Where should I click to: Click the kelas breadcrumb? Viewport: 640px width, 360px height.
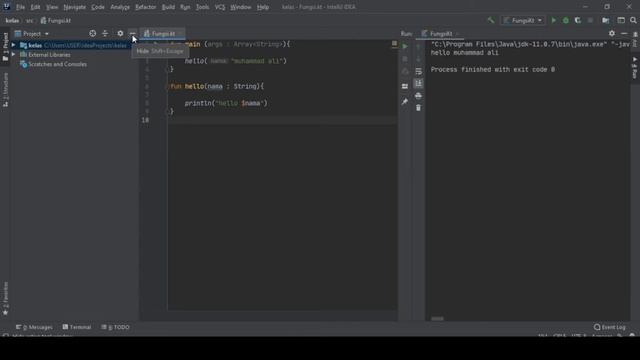click(x=12, y=20)
